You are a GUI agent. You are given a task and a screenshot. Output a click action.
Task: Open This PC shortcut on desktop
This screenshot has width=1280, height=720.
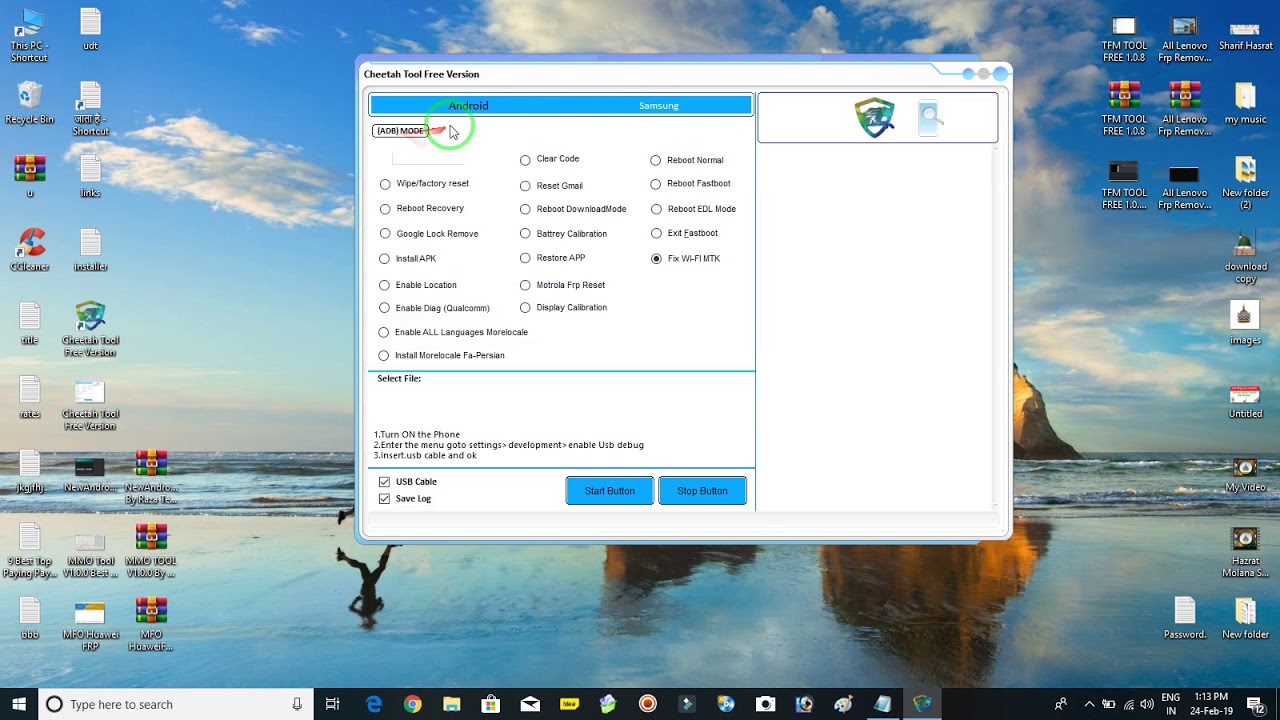(x=29, y=35)
